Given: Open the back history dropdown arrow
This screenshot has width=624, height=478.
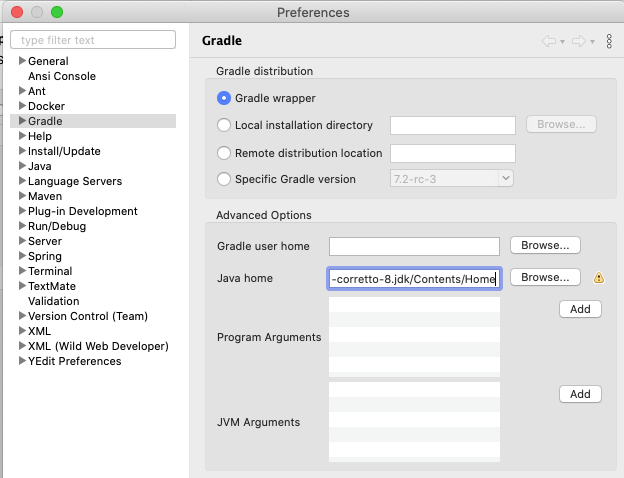Looking at the screenshot, I should point(563,42).
